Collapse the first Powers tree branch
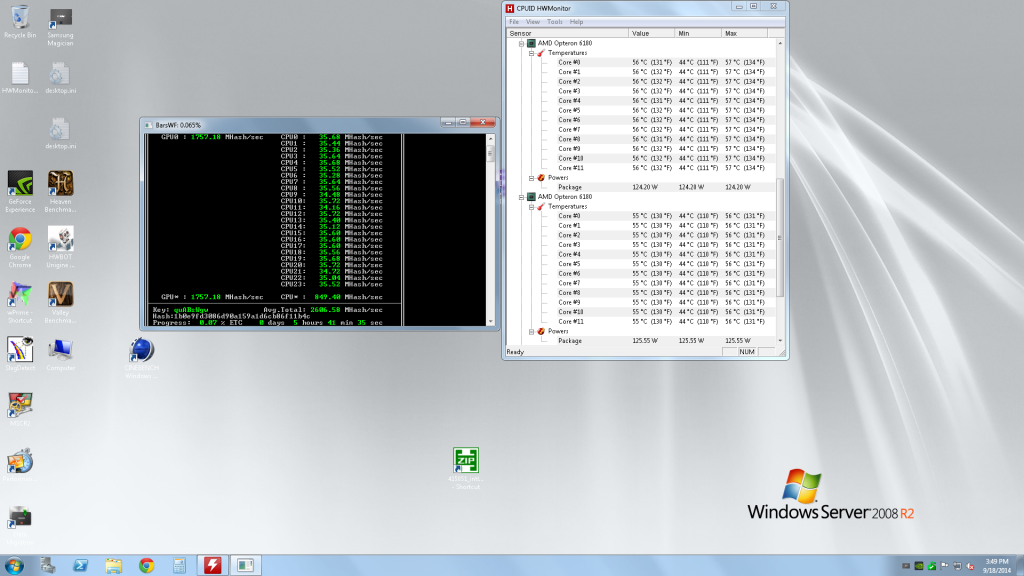This screenshot has height=576, width=1024. click(531, 178)
